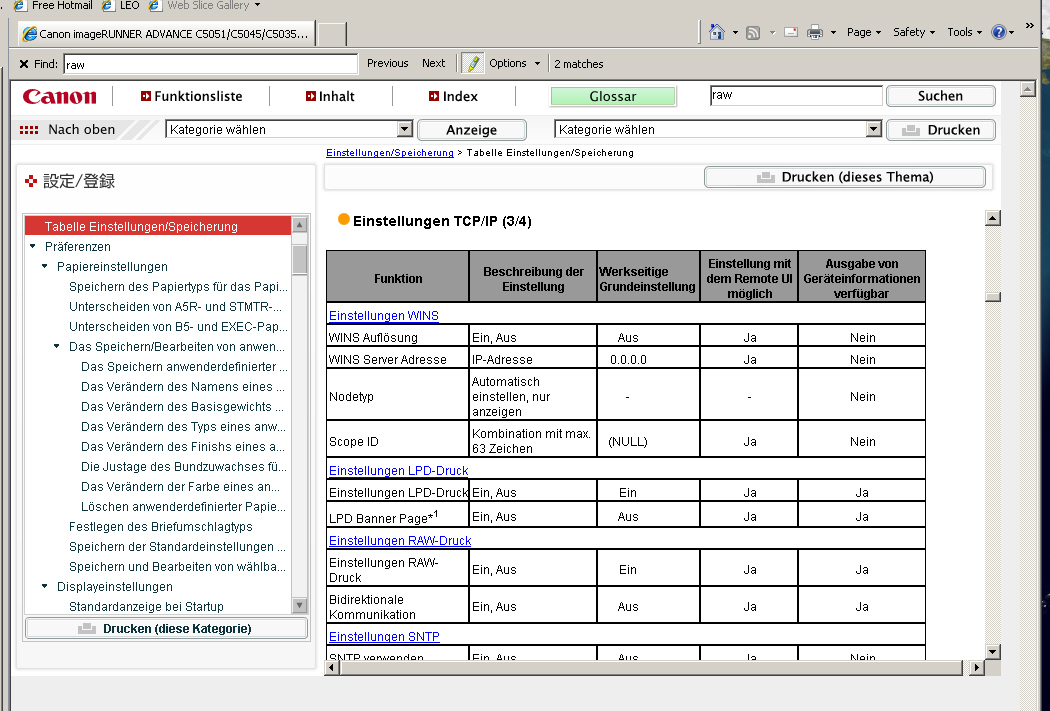
Task: Click the content pane scroll-down arrow
Action: tap(994, 651)
